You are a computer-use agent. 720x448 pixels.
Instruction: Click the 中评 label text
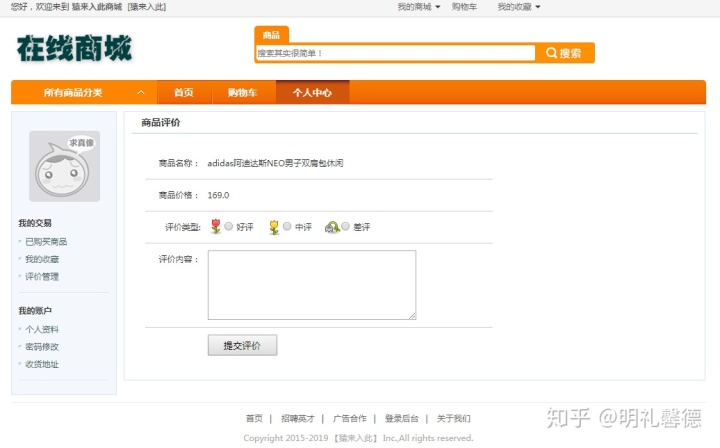click(303, 227)
